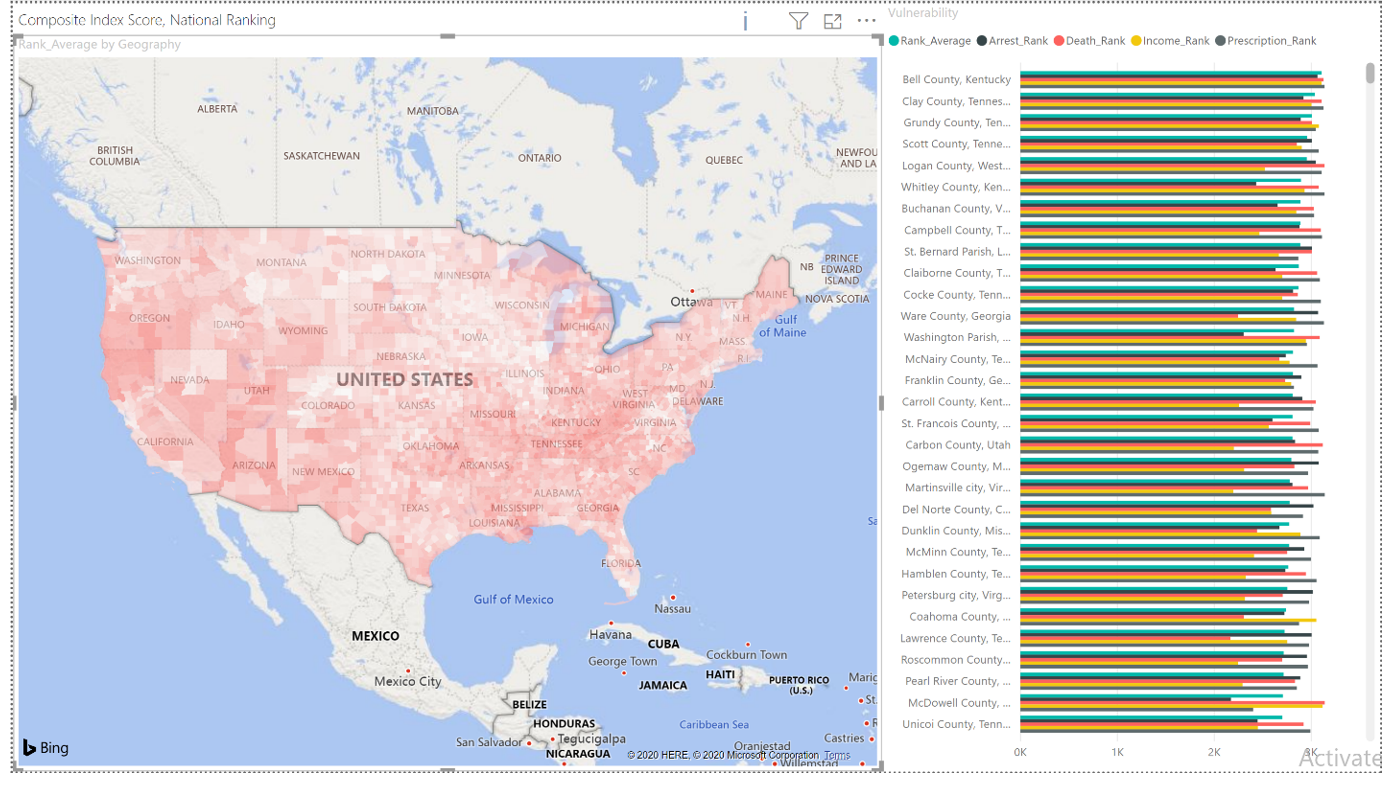Select Pearl River County label
The width and height of the screenshot is (1400, 794).
click(x=958, y=681)
